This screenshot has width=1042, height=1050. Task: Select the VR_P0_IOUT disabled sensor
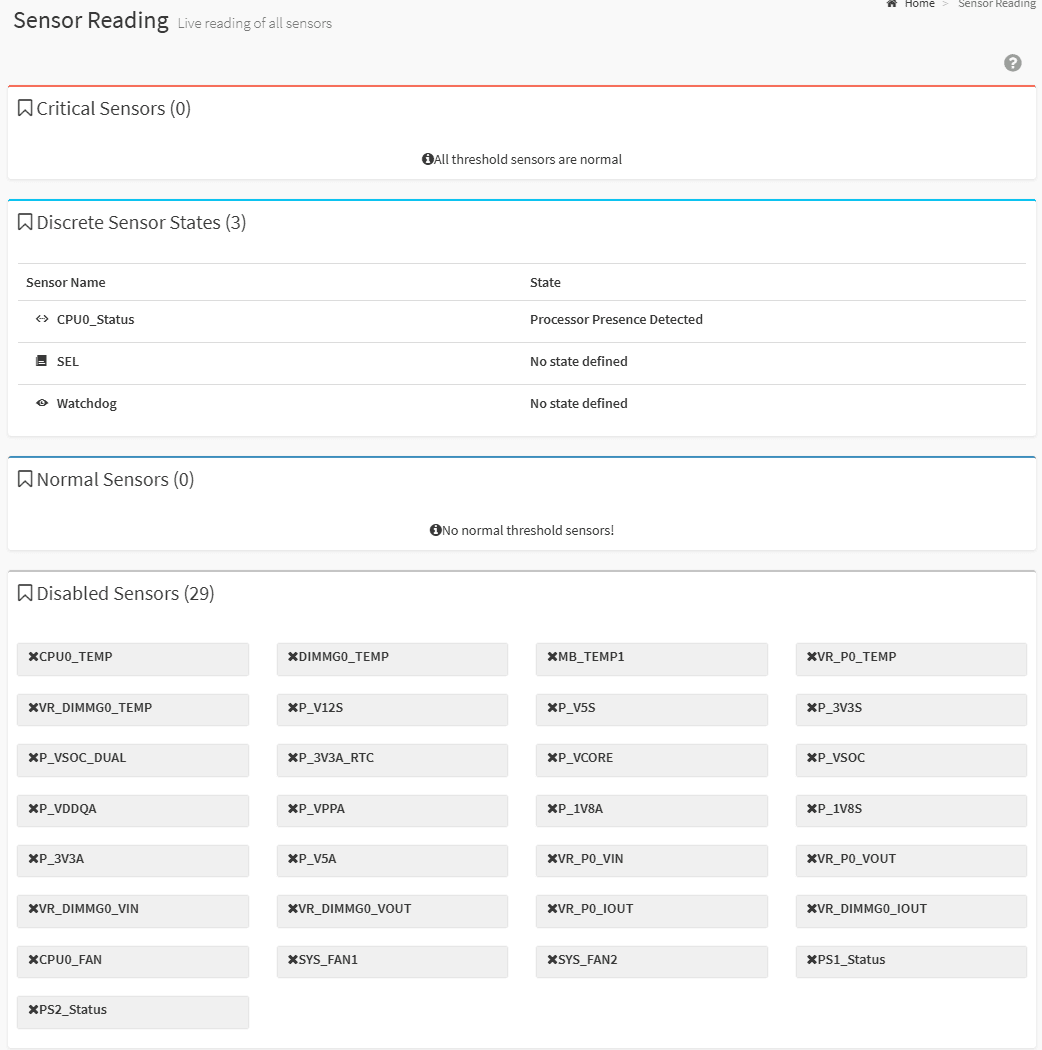pyautogui.click(x=652, y=911)
